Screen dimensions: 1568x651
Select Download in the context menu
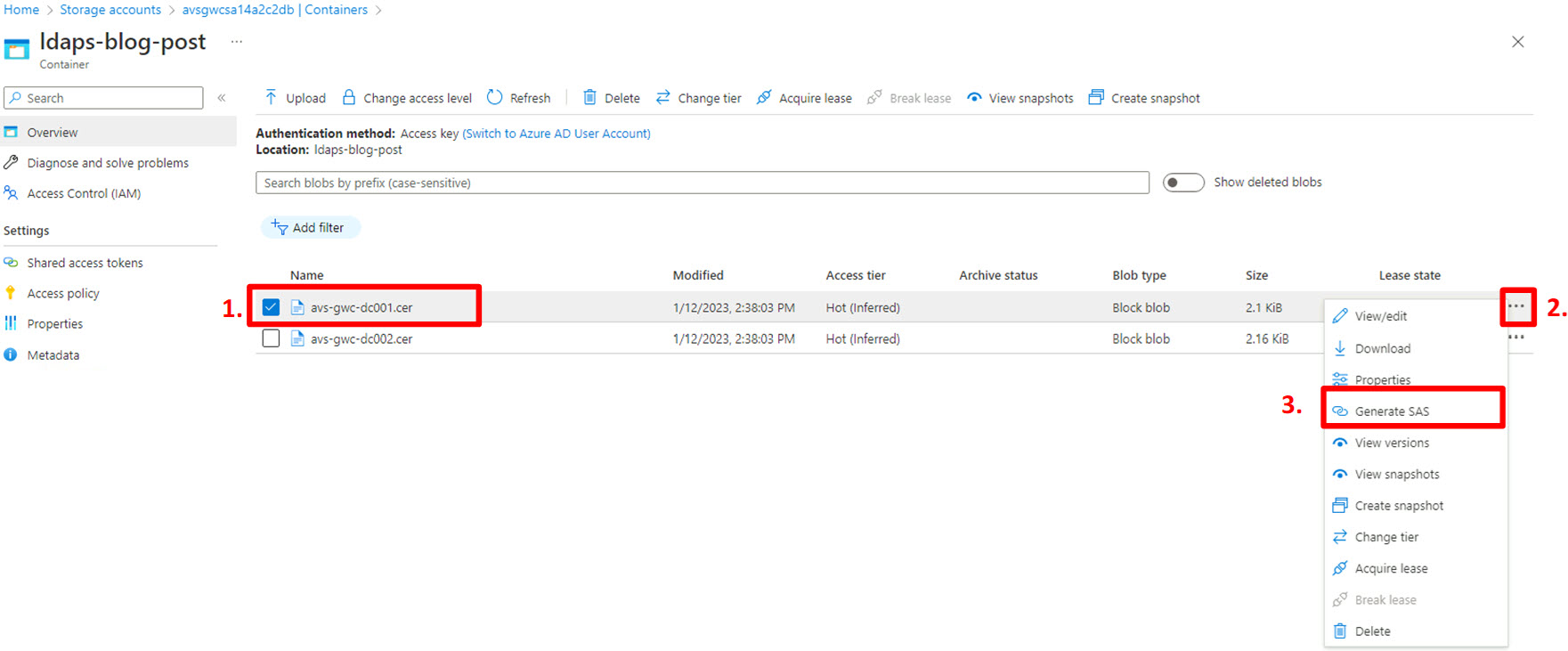1415,348
